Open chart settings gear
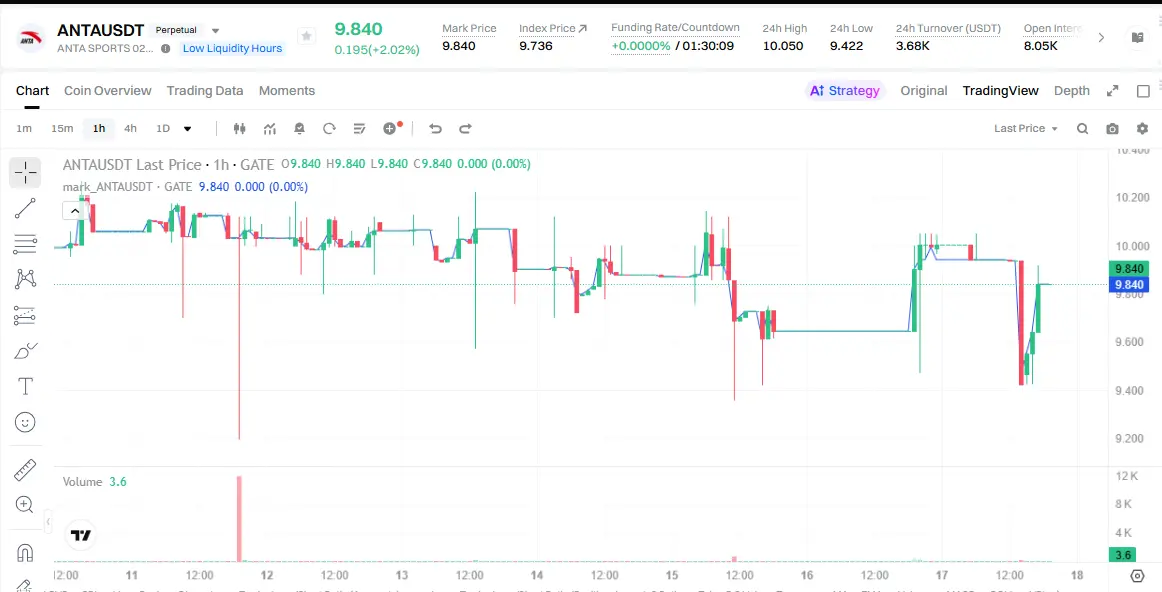The image size is (1162, 592). tap(1143, 128)
